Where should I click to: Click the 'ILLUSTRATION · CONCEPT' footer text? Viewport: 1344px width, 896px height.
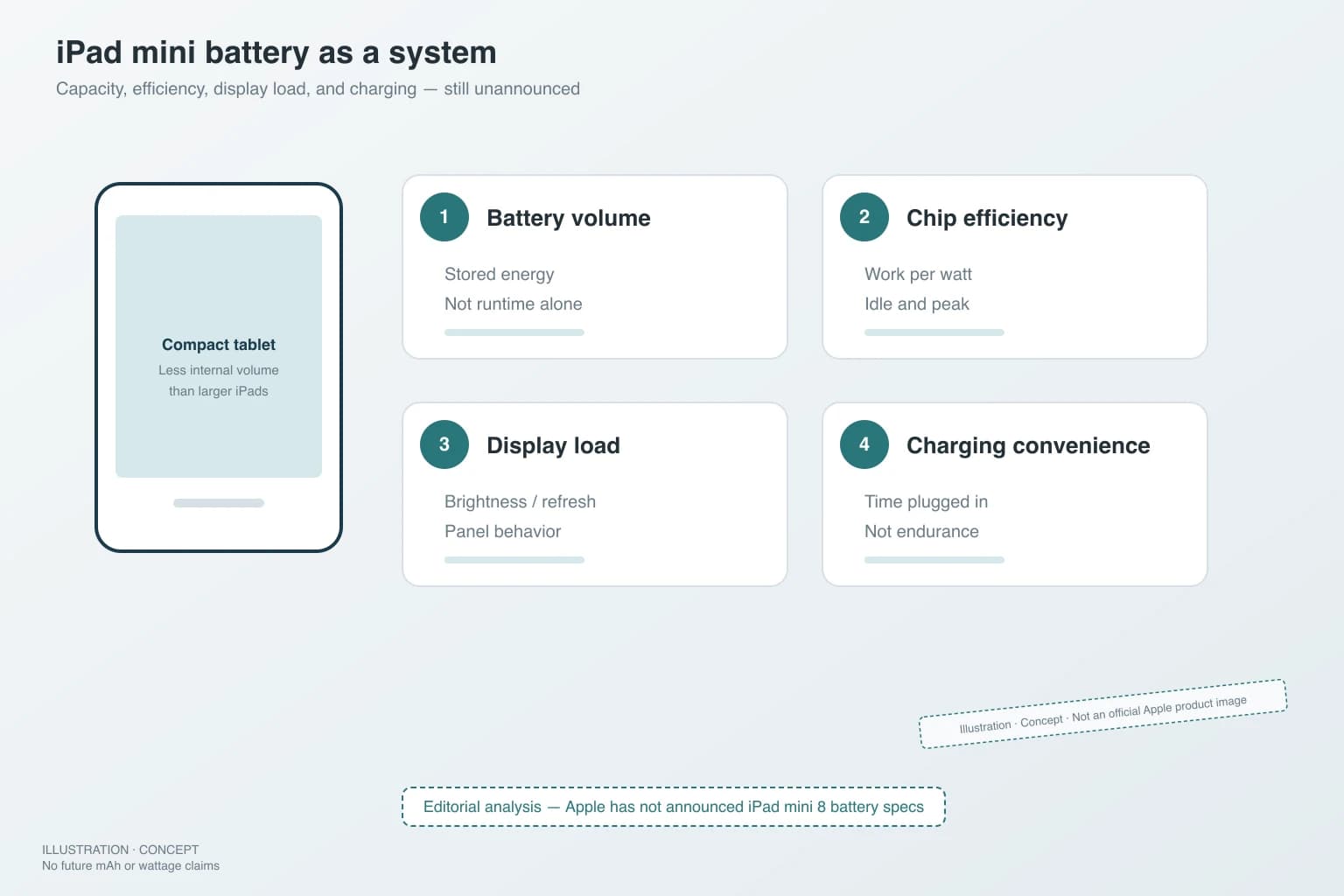tap(121, 850)
